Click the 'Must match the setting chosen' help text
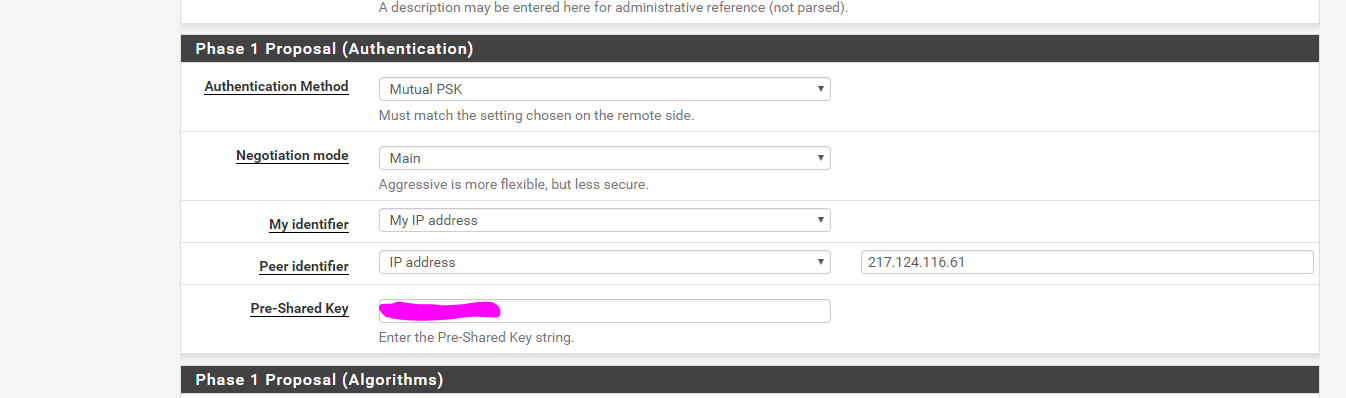Viewport: 1346px width, 398px height. (x=536, y=115)
